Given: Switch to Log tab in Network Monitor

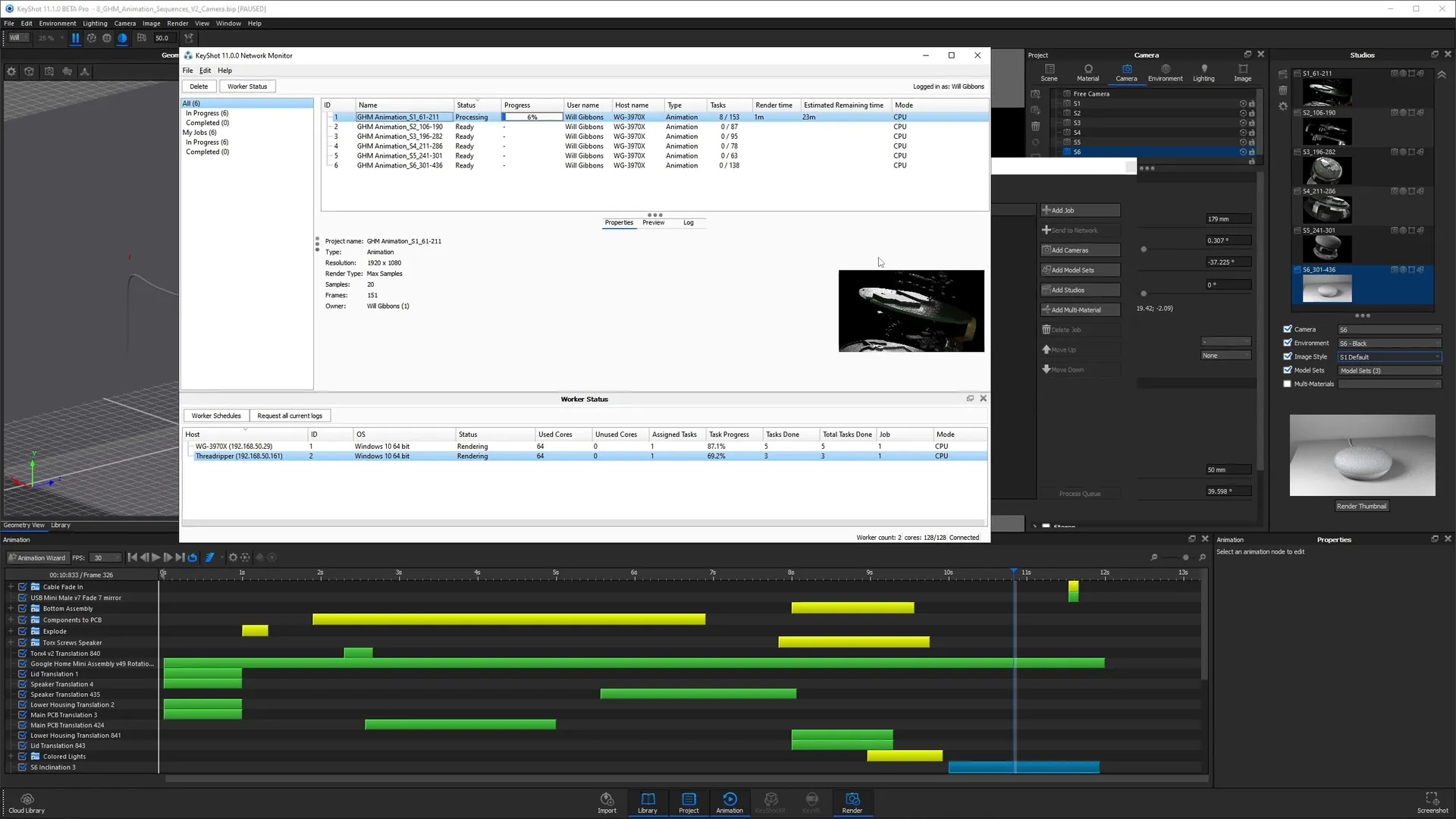Looking at the screenshot, I should (688, 223).
